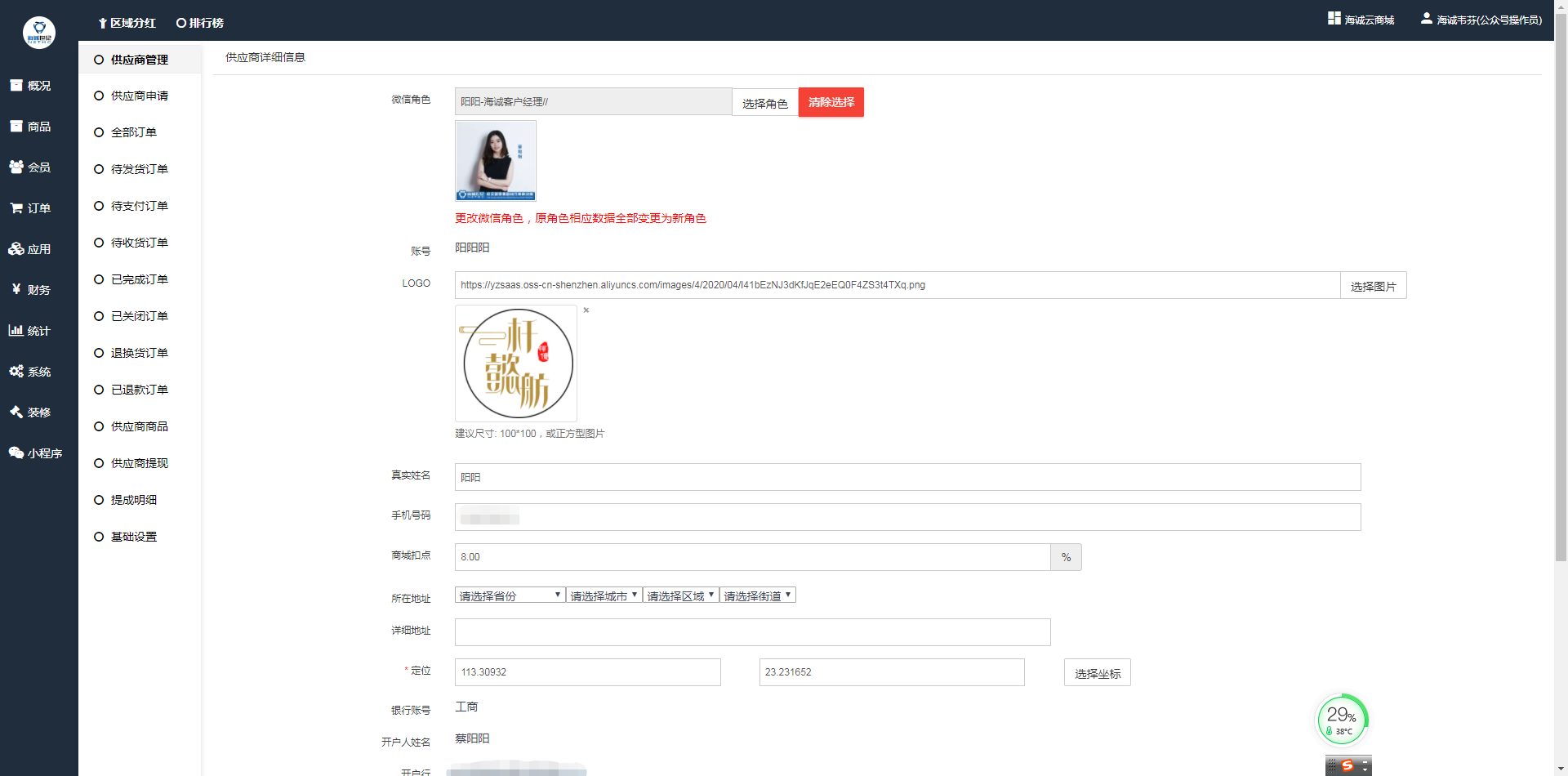Click the 账号 value 阳阳阳
This screenshot has height=776, width=1568.
(472, 248)
